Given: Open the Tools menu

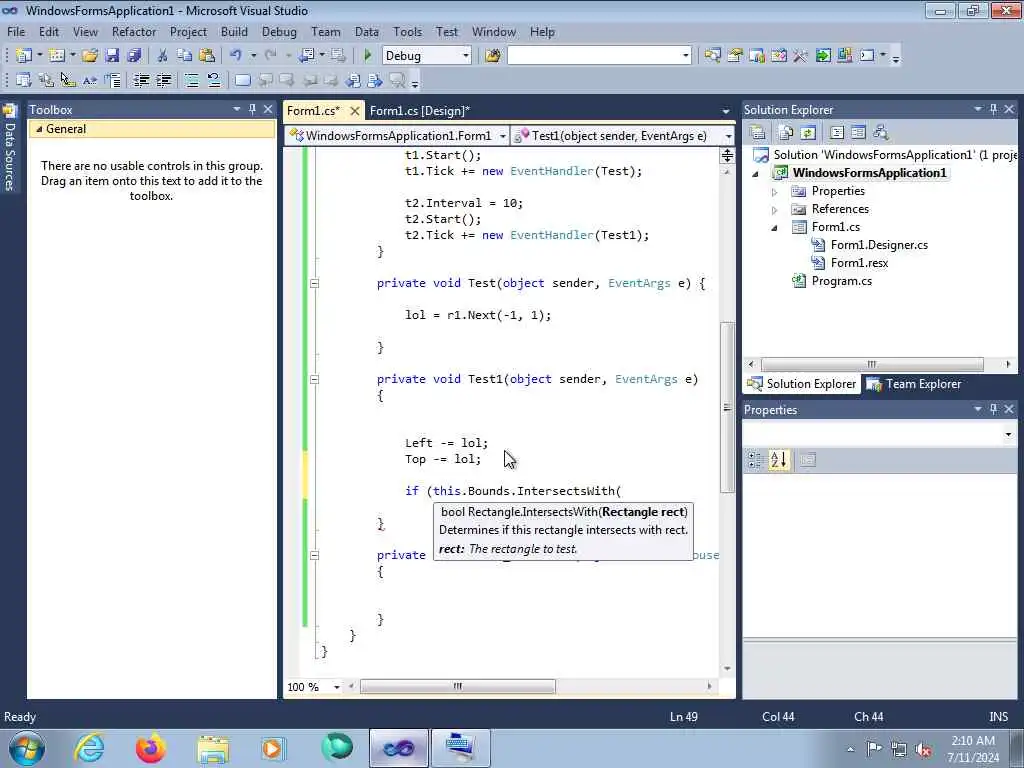Looking at the screenshot, I should click(407, 31).
